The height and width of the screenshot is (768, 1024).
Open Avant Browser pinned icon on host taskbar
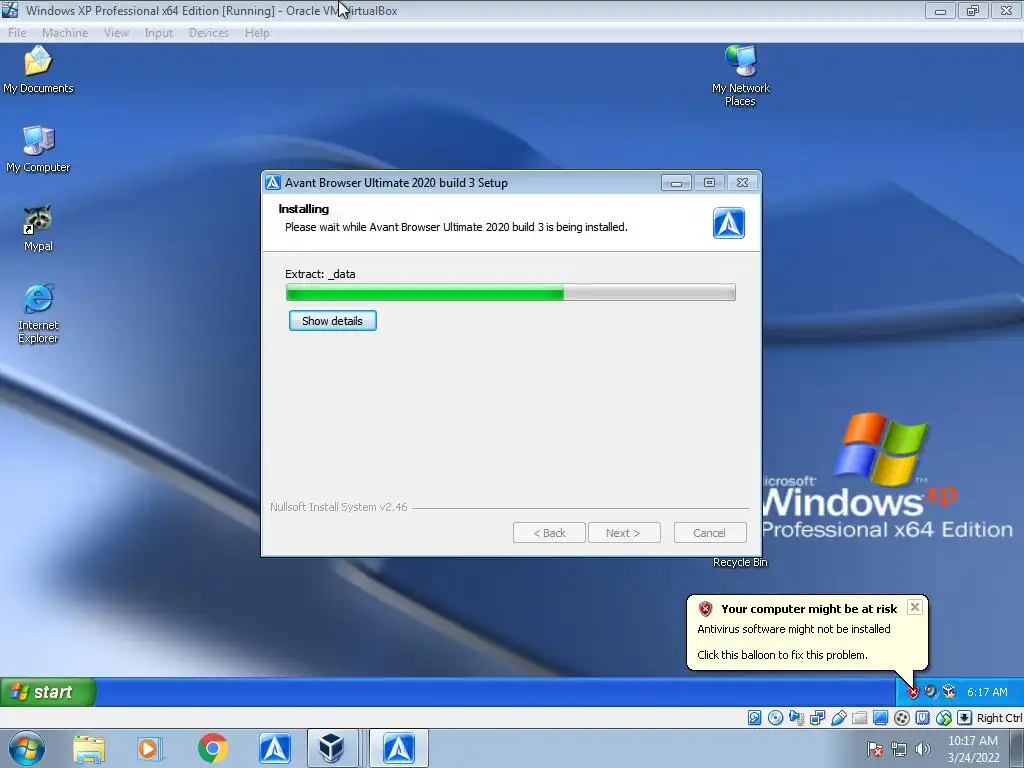[275, 748]
